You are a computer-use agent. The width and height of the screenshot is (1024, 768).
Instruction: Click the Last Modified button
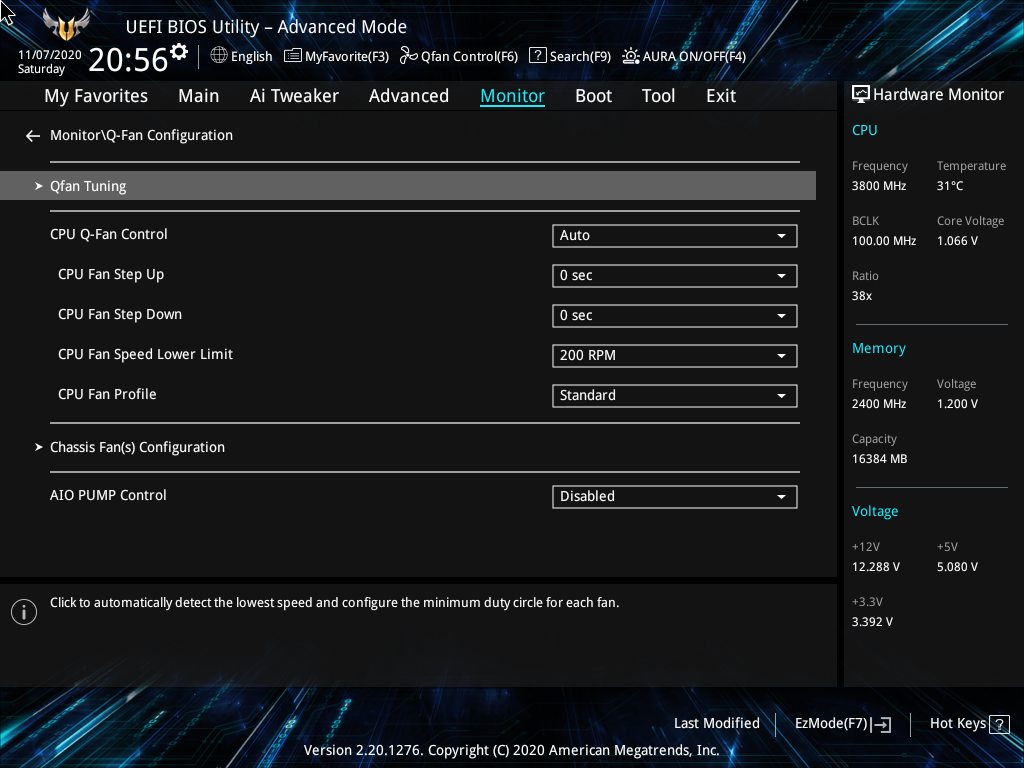coord(716,724)
